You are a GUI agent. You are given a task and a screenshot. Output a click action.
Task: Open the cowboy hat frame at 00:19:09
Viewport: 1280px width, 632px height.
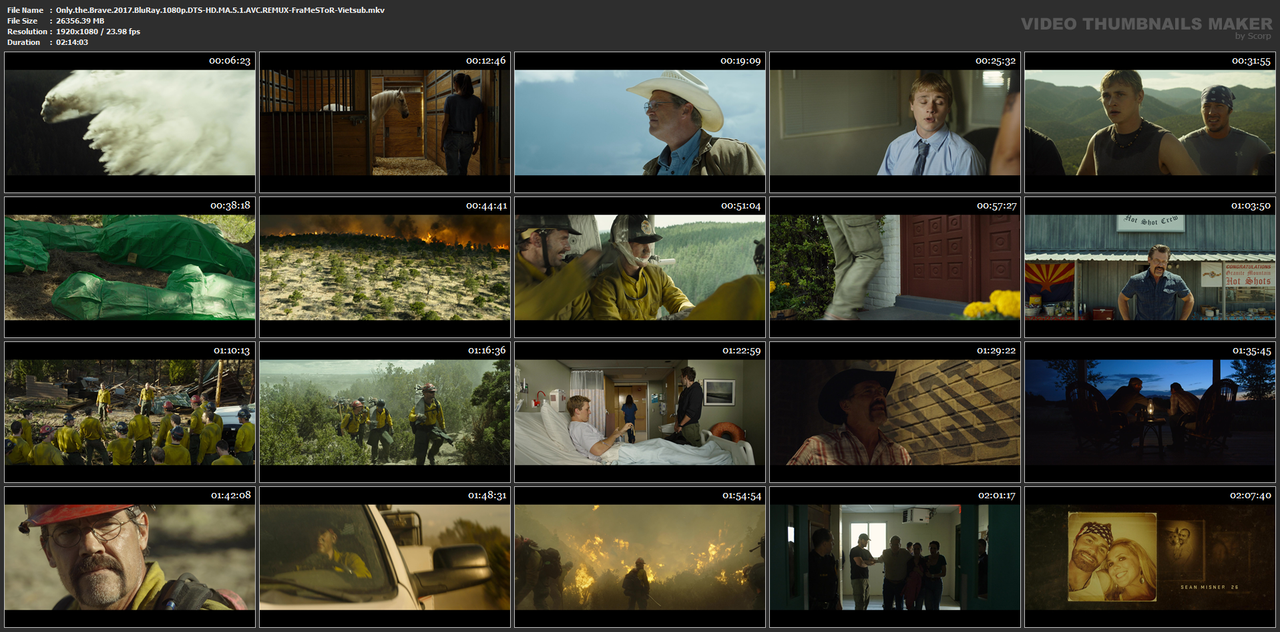pos(640,122)
